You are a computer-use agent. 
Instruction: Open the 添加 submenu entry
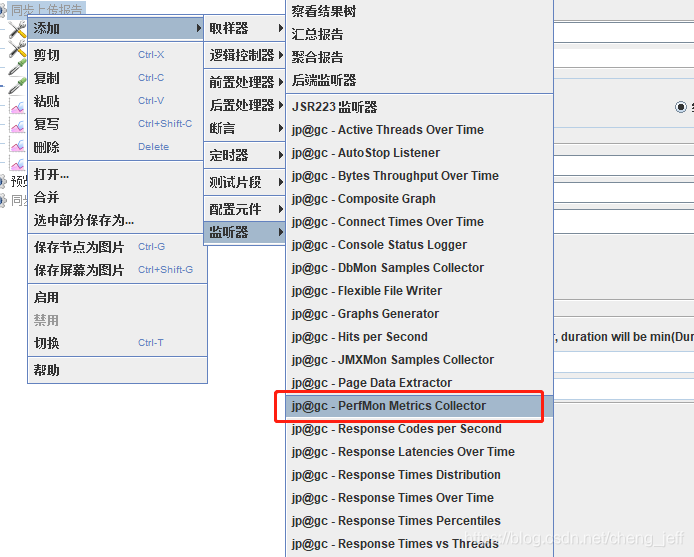116,28
